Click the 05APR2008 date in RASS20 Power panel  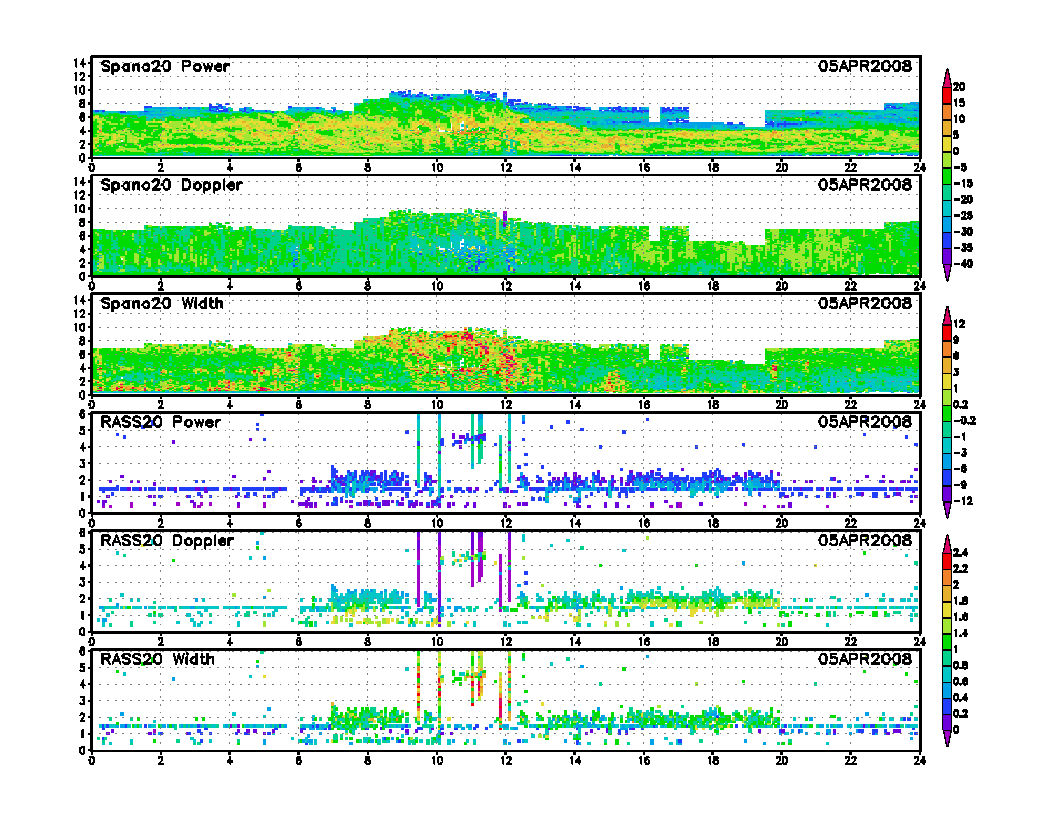pyautogui.click(x=865, y=421)
